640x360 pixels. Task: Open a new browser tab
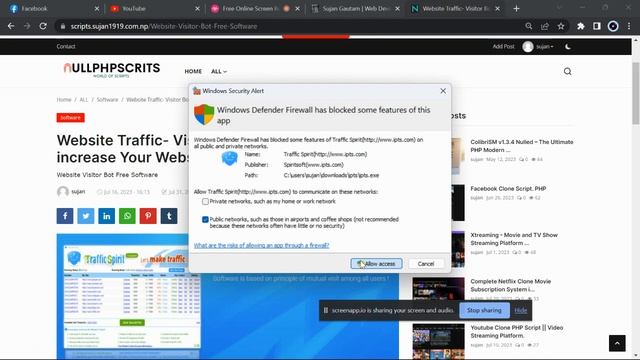click(516, 8)
